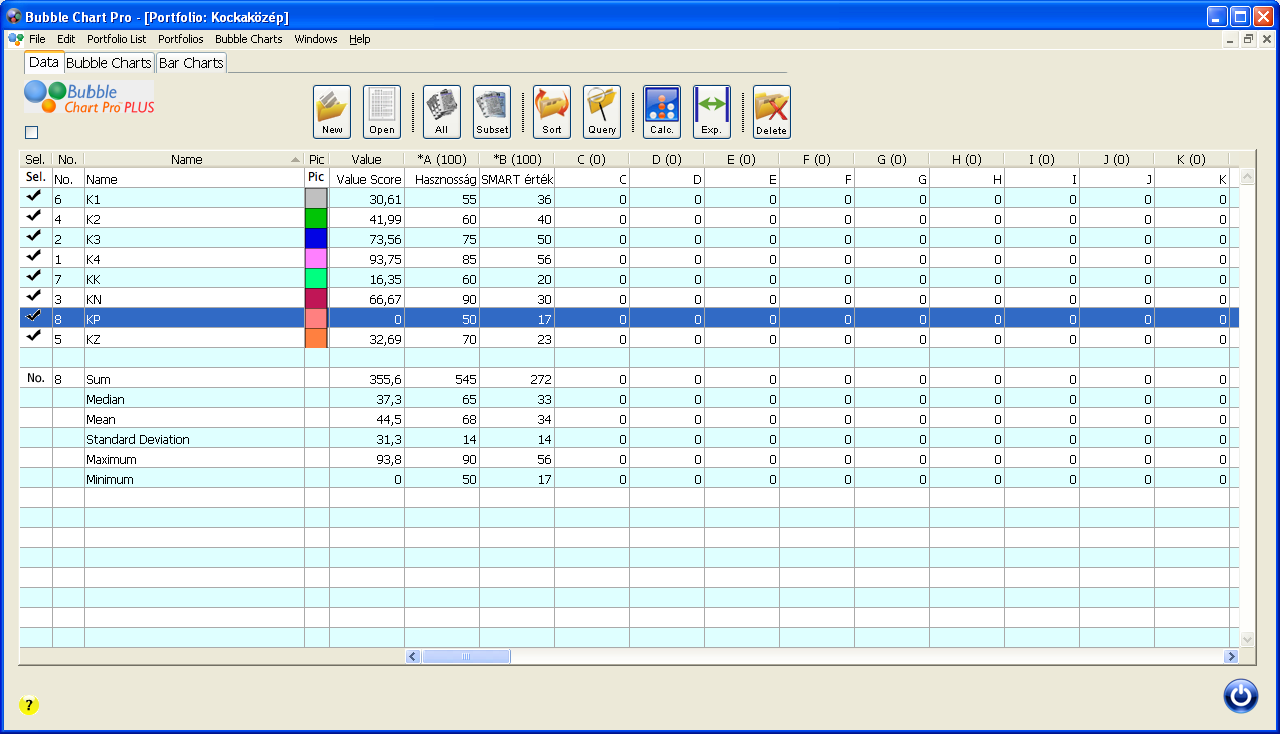
Task: Click the Open toolbar icon
Action: coord(382,111)
